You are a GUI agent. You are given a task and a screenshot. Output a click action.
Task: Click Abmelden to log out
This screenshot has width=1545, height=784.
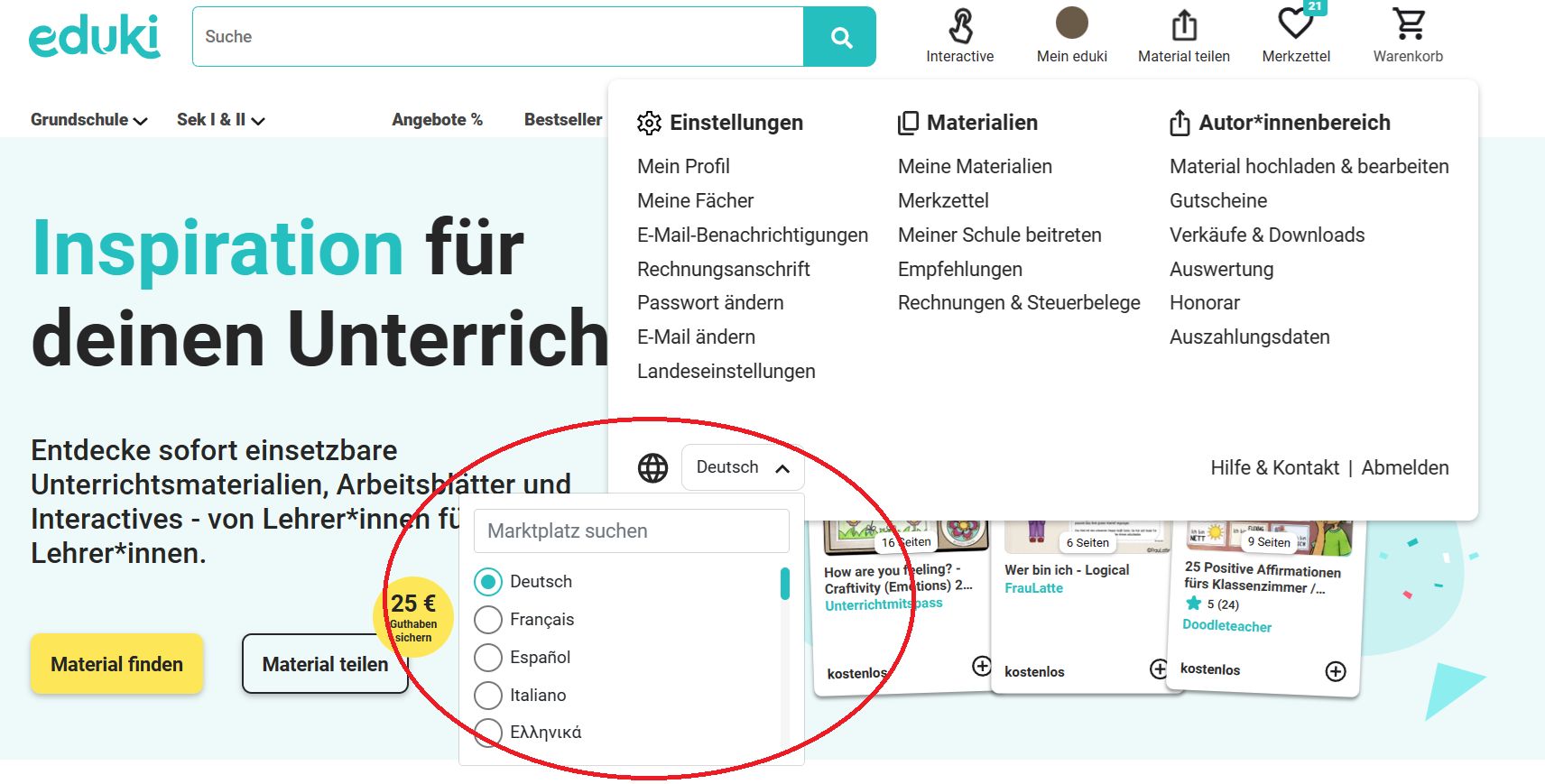click(1405, 468)
